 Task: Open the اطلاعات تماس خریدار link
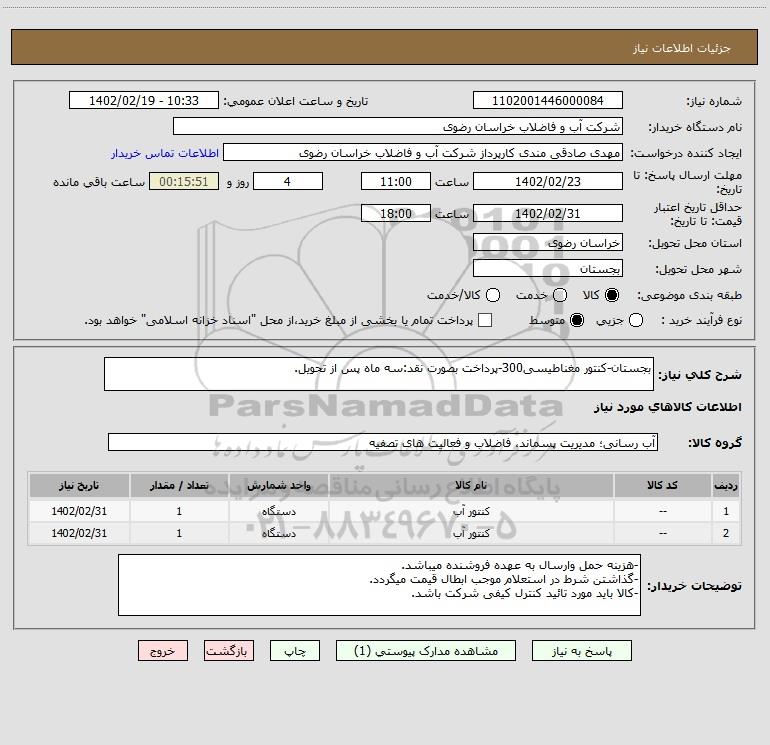(x=165, y=153)
